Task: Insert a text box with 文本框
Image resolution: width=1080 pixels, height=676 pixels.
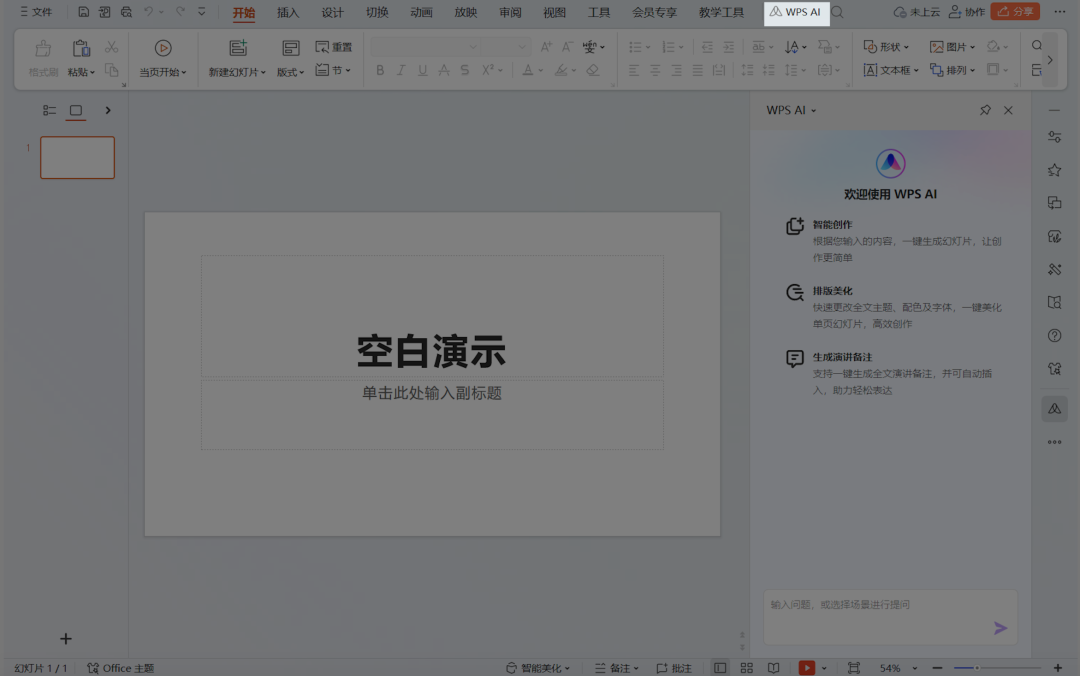Action: (x=886, y=70)
